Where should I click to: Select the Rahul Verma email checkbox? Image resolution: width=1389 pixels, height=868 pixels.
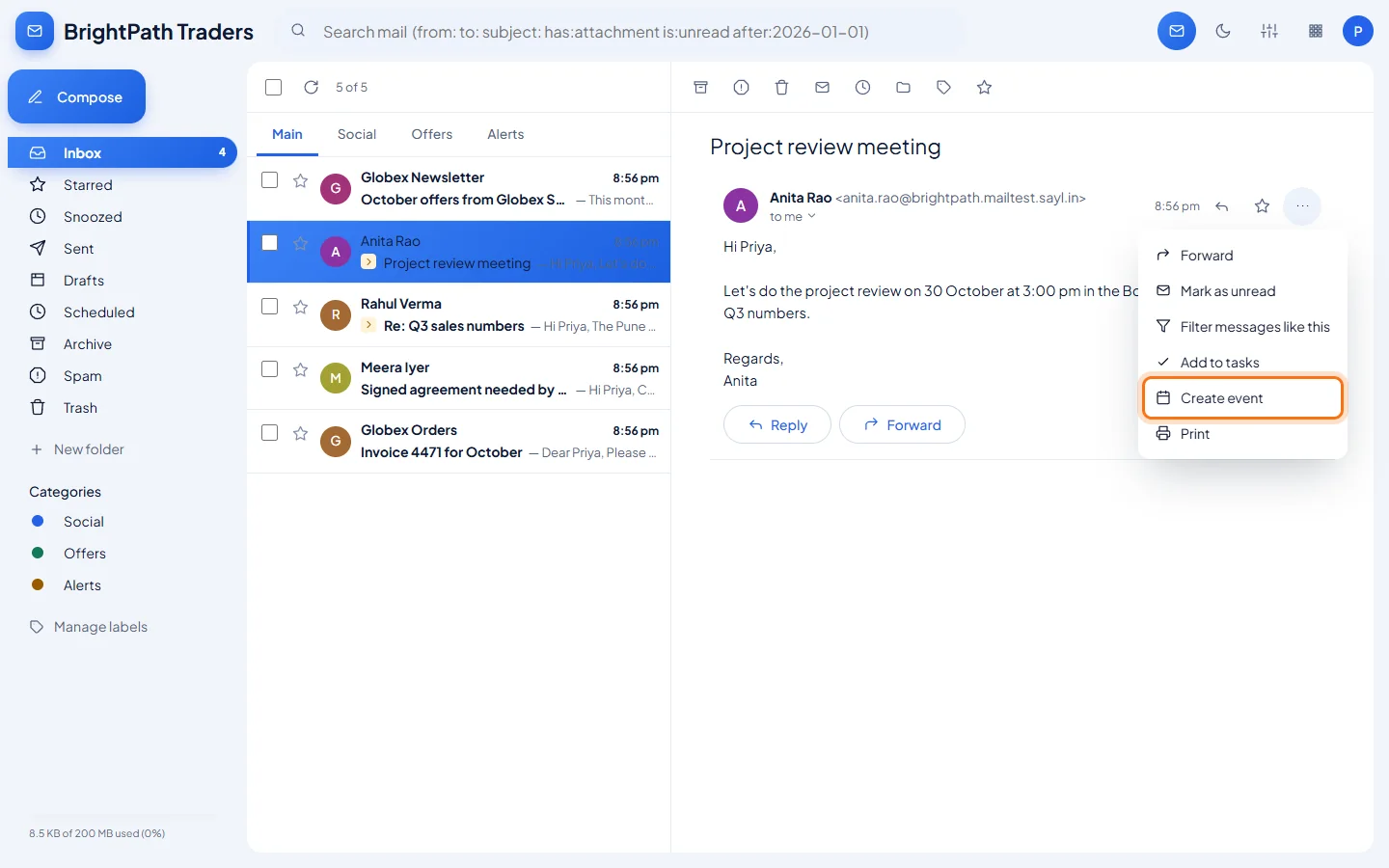click(x=270, y=307)
